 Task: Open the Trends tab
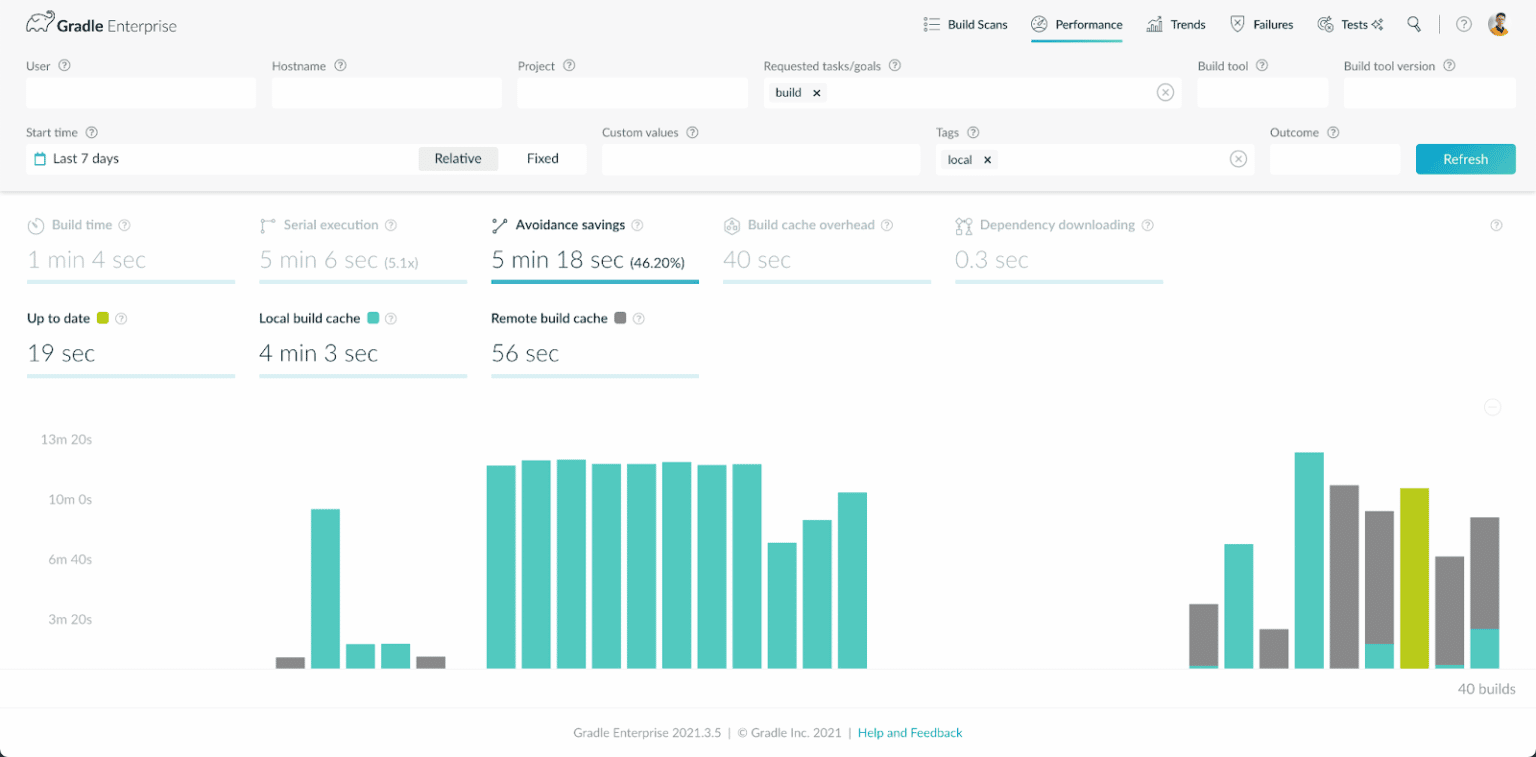[1177, 24]
